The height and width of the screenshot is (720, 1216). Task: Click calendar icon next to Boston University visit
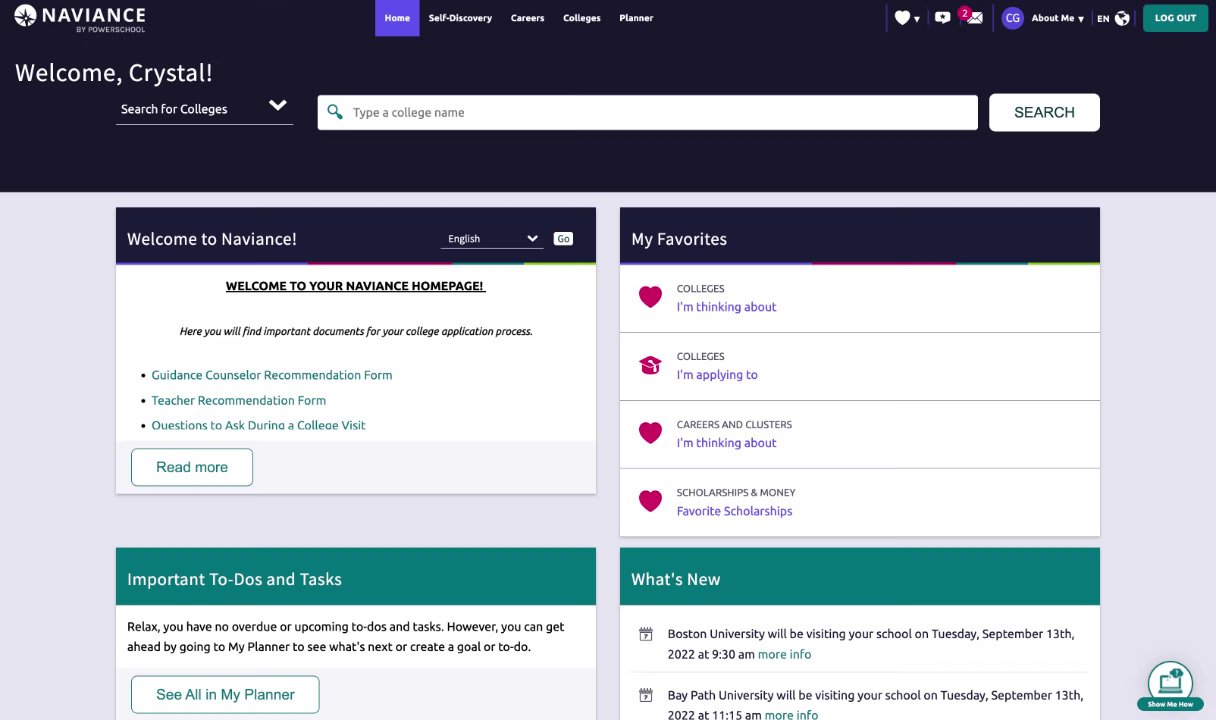(x=646, y=634)
